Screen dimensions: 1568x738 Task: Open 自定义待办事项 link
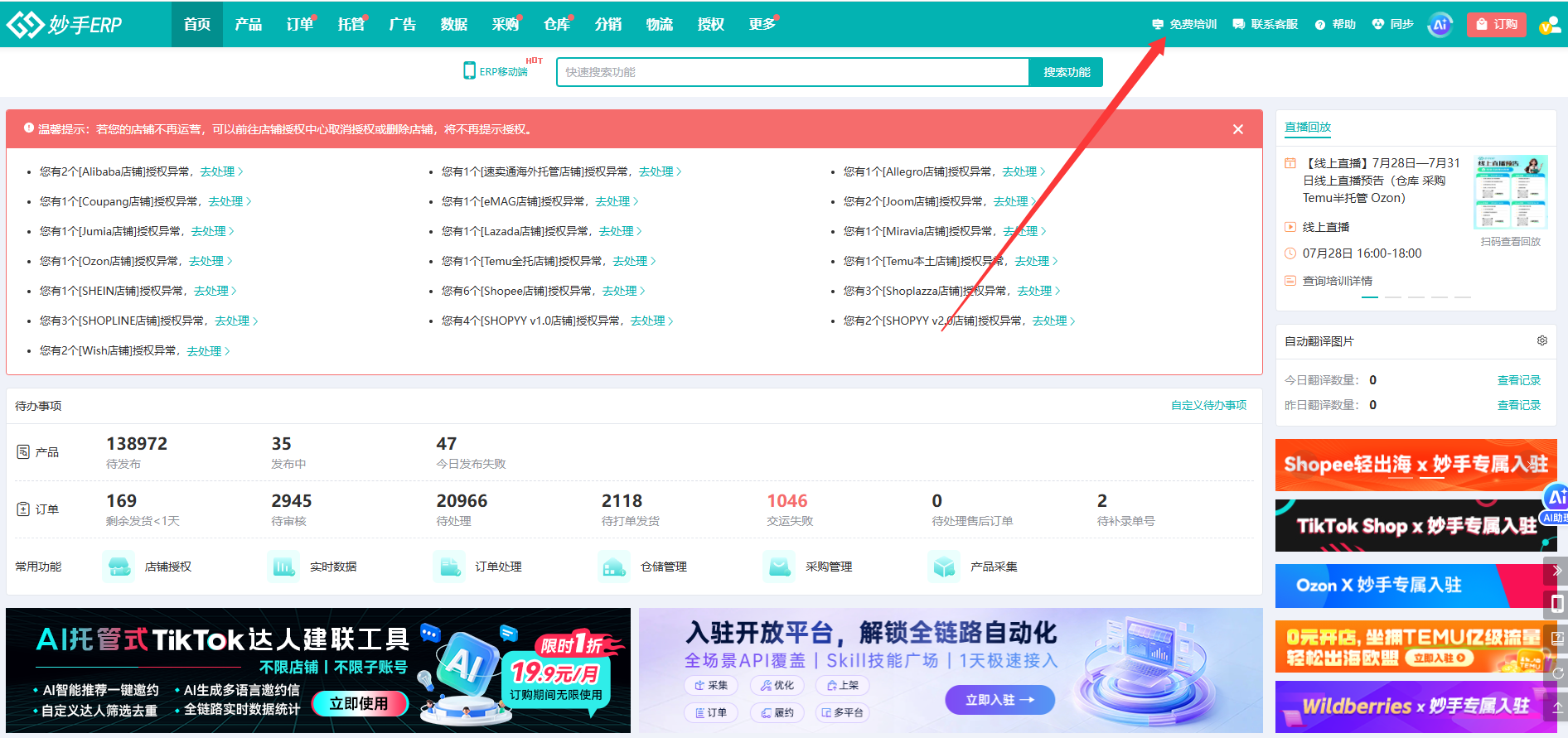(x=1208, y=405)
